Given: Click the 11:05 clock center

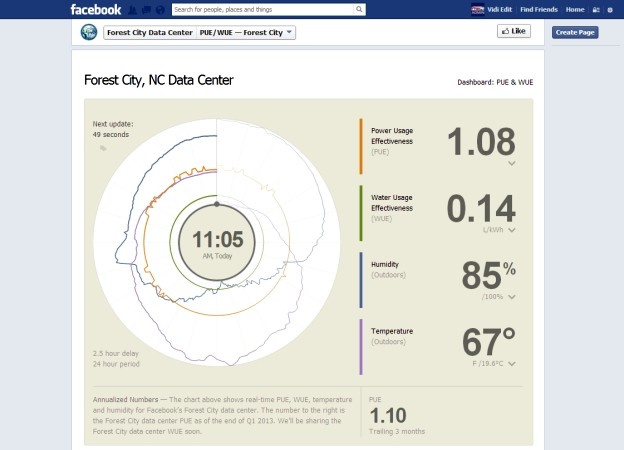Looking at the screenshot, I should [217, 242].
